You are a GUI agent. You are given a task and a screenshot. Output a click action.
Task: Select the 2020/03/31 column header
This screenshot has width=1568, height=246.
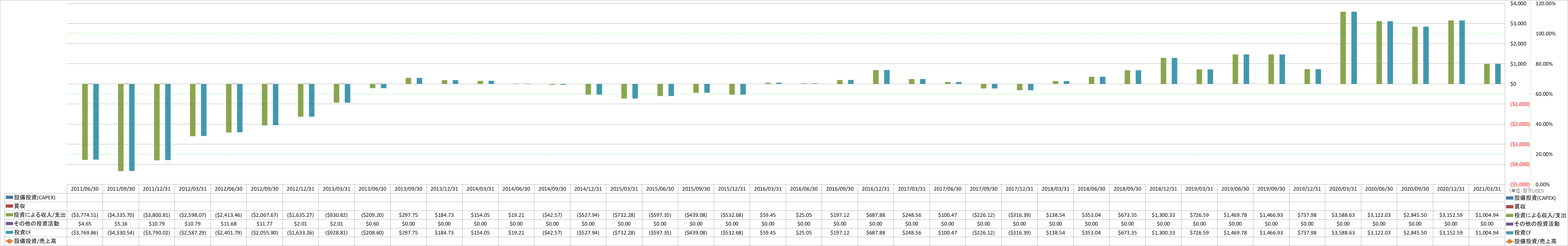pyautogui.click(x=1343, y=189)
